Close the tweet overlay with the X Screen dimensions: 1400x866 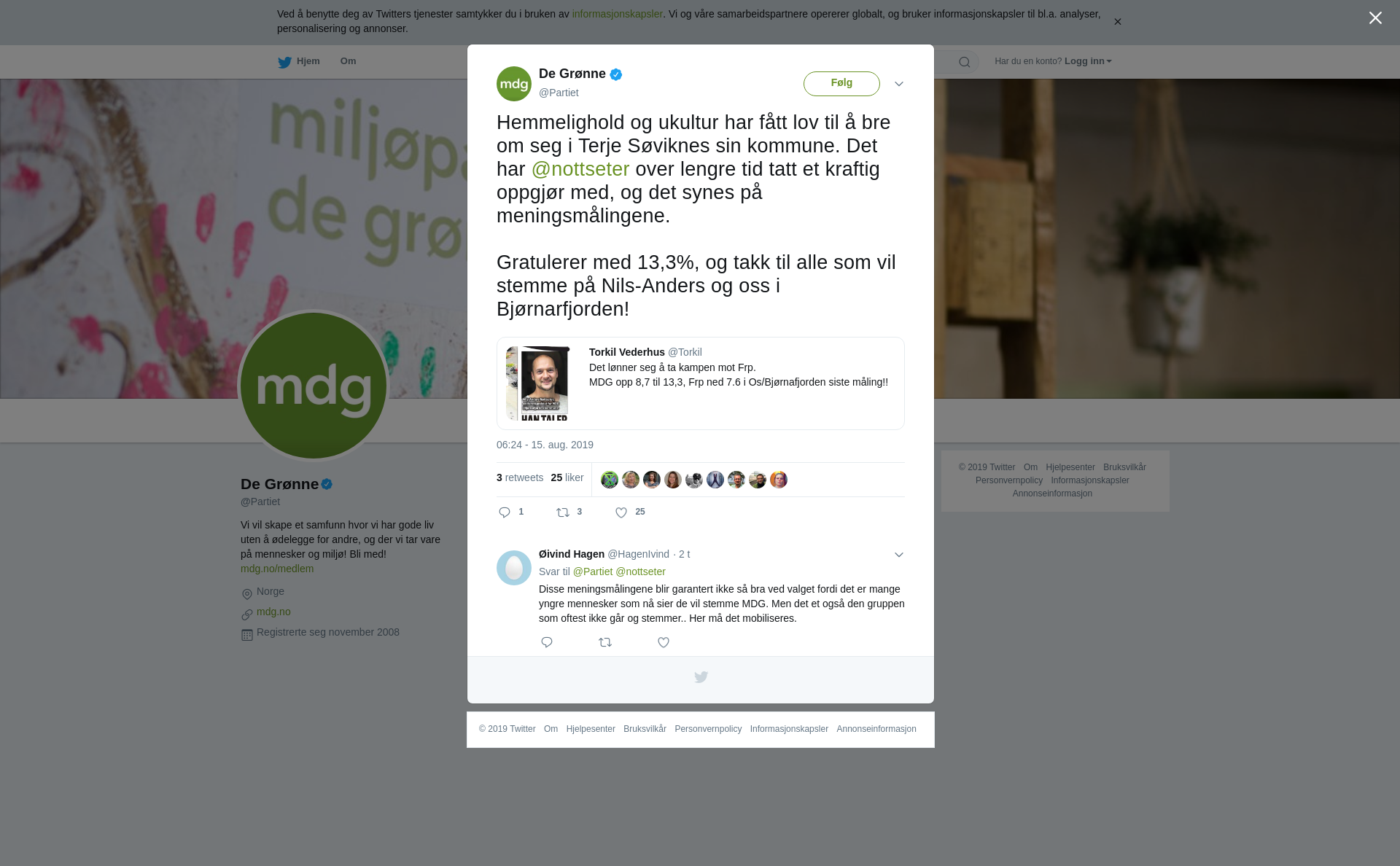coord(1375,18)
